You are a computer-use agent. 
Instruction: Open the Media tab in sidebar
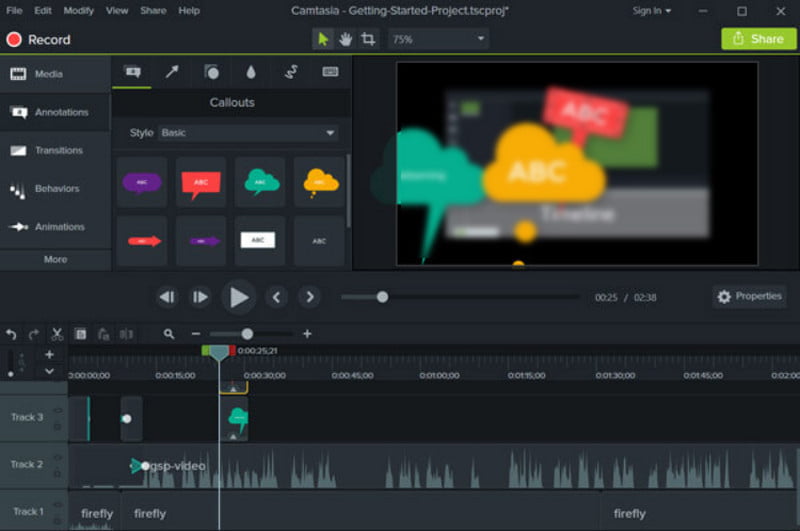55,74
